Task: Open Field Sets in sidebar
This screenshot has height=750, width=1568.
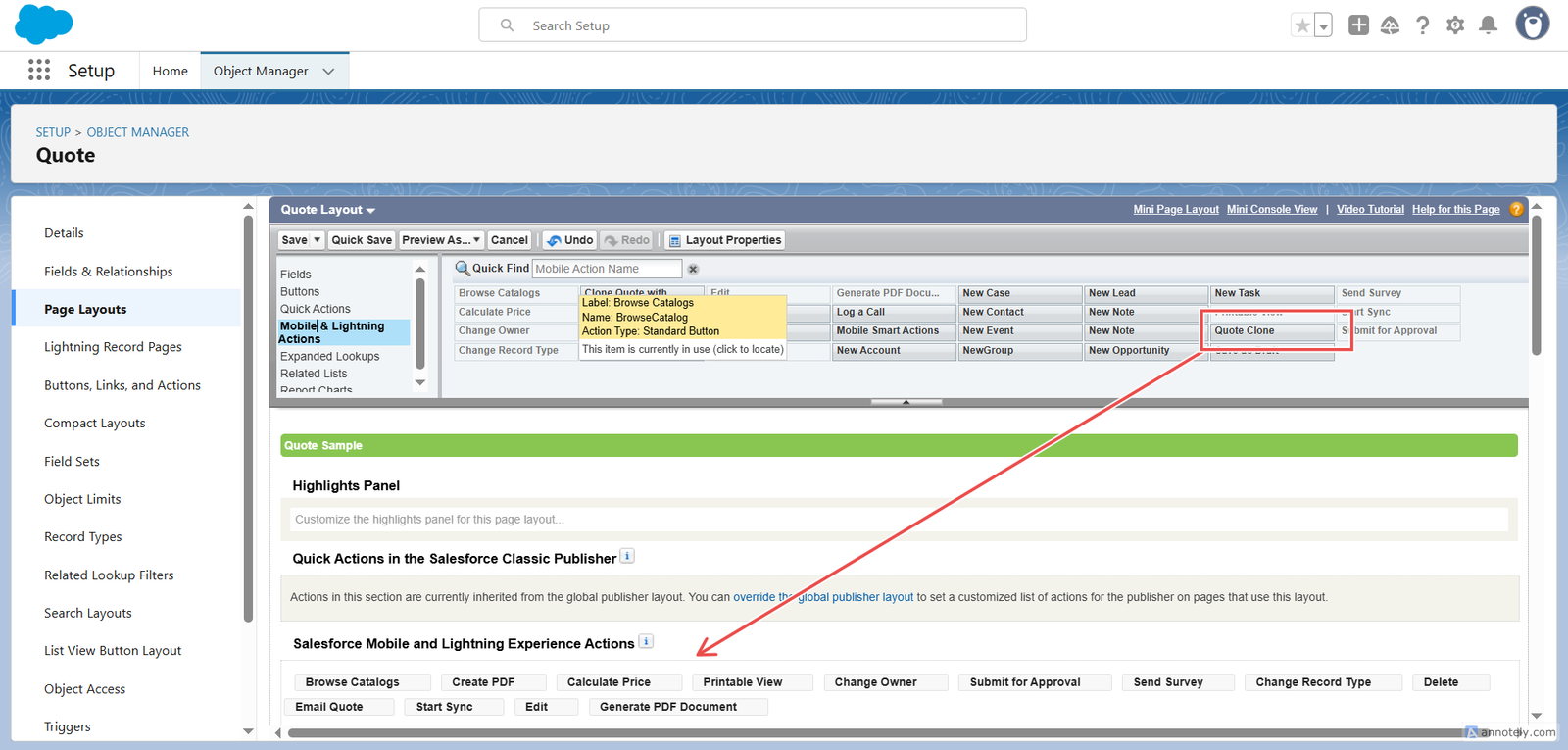Action: tap(72, 462)
